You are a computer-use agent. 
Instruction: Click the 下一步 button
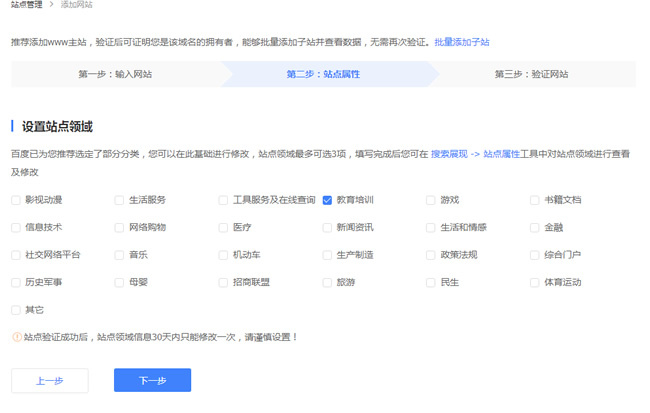click(152, 381)
